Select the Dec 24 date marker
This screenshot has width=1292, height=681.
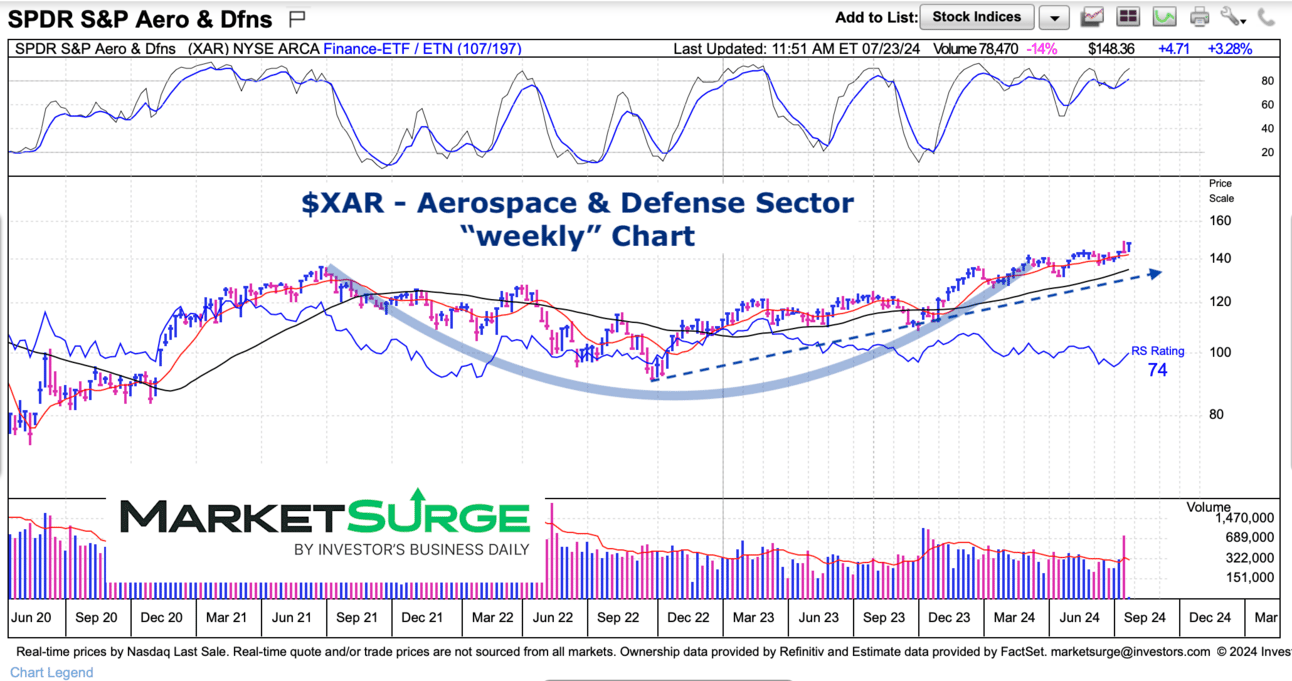(1209, 617)
